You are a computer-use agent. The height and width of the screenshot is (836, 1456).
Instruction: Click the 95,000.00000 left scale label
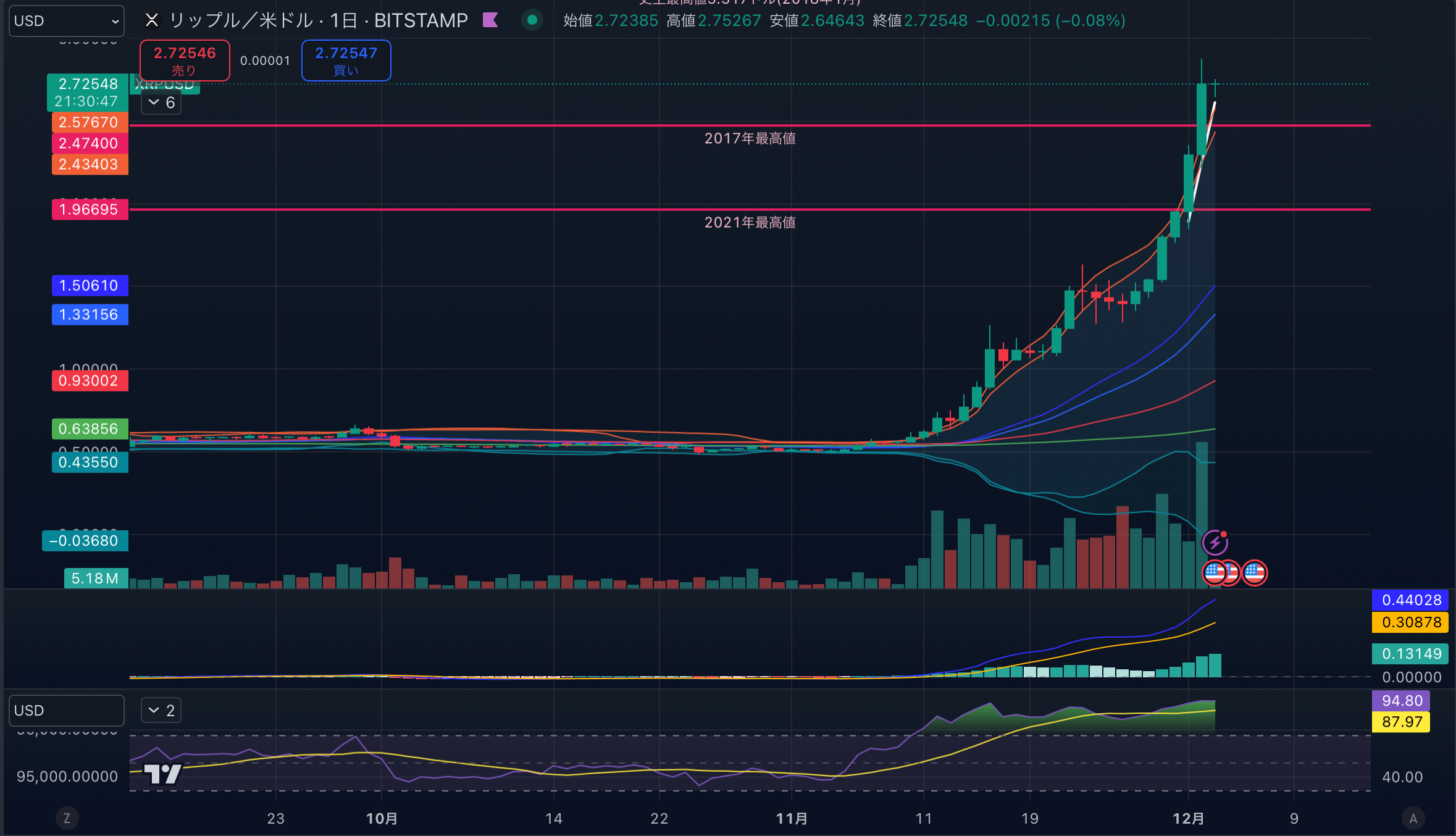tap(67, 776)
